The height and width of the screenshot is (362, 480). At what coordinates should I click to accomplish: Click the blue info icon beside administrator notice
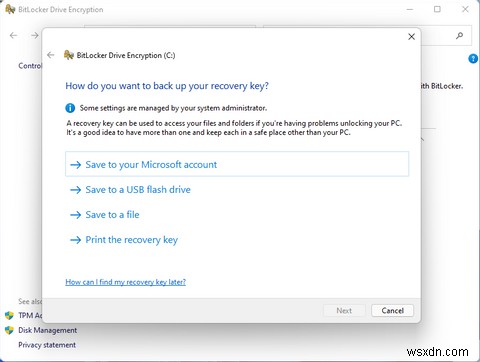[70, 108]
